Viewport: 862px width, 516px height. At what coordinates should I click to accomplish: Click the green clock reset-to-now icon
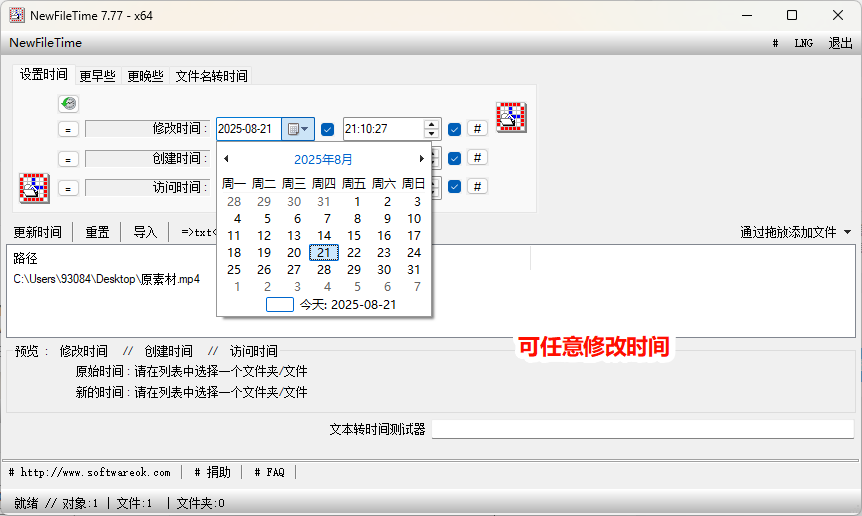coord(69,103)
